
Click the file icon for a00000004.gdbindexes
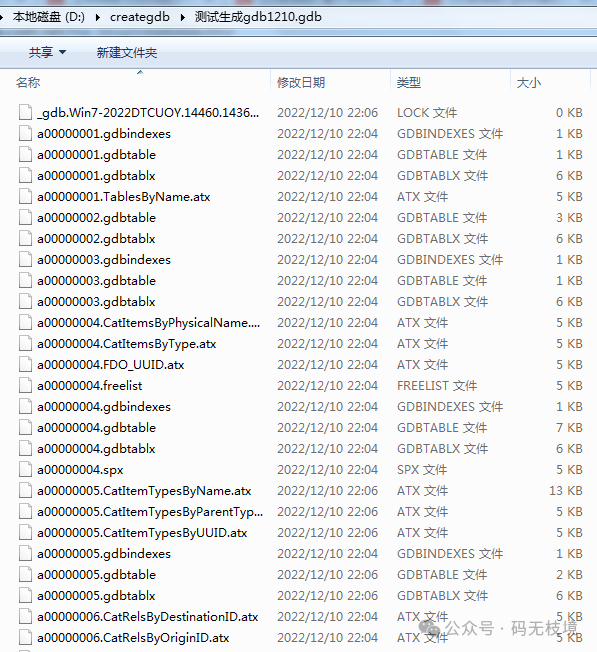pos(25,407)
